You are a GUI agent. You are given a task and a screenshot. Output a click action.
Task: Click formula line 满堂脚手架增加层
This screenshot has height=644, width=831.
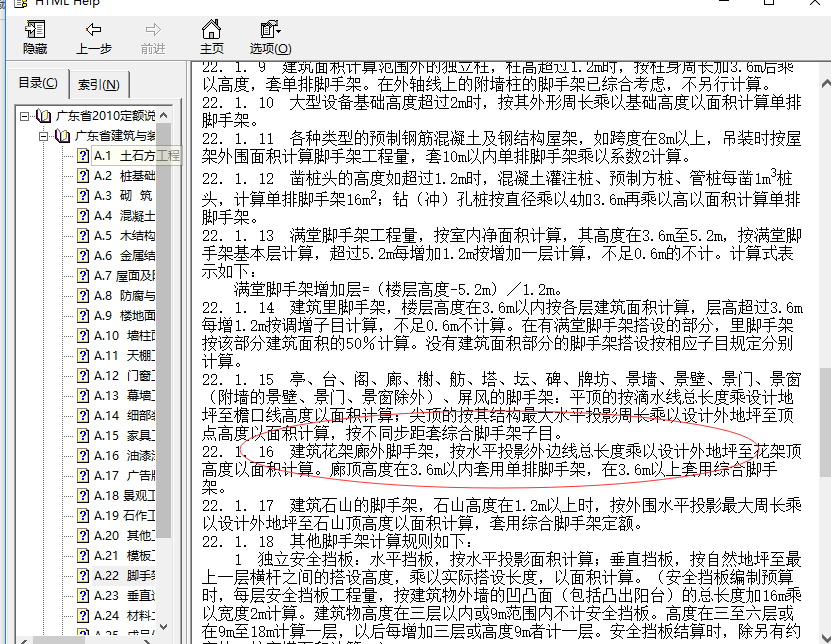pos(397,289)
